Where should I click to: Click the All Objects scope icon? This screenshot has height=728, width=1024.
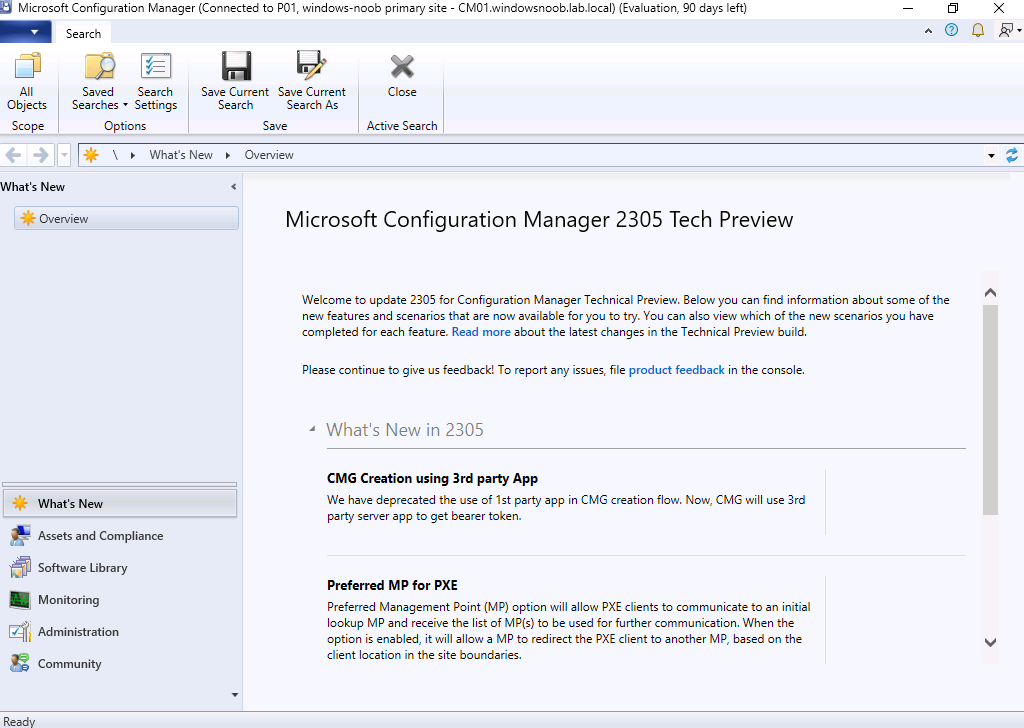(27, 67)
